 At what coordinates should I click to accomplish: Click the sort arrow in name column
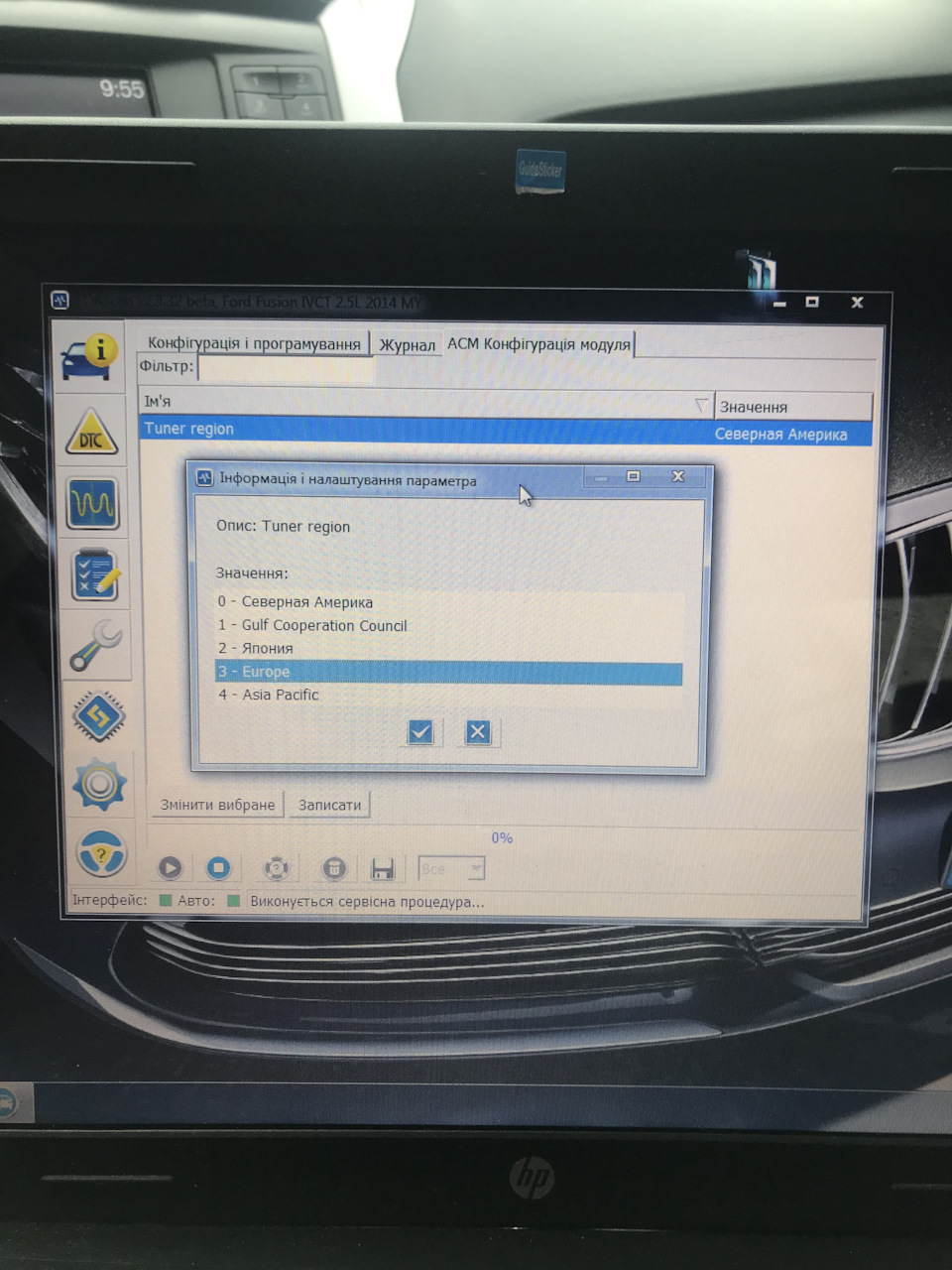(x=701, y=405)
